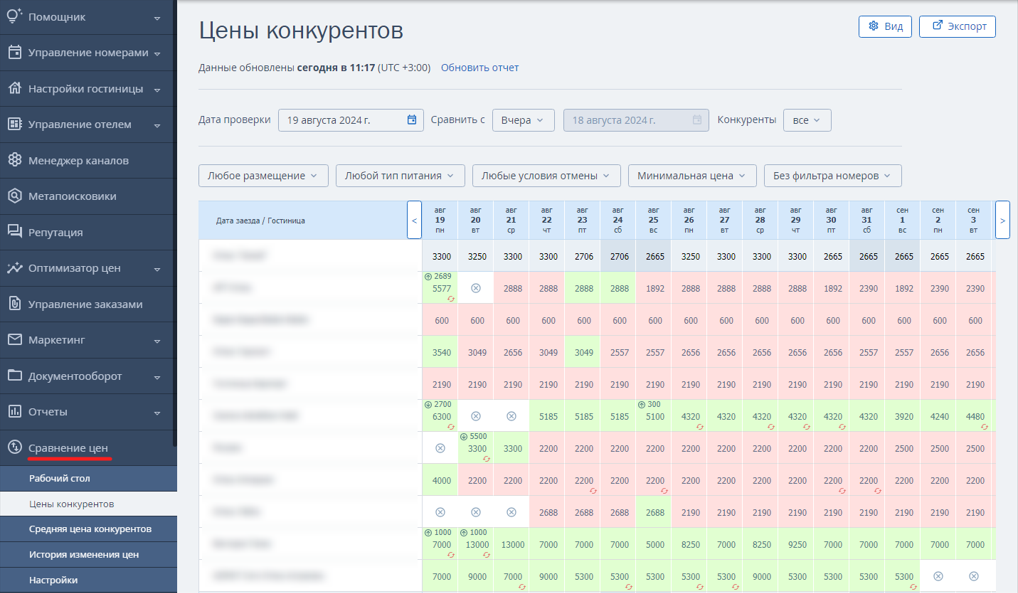Viewport: 1018px width, 593px height.
Task: Open Любой тип питания dropdown
Action: click(400, 175)
